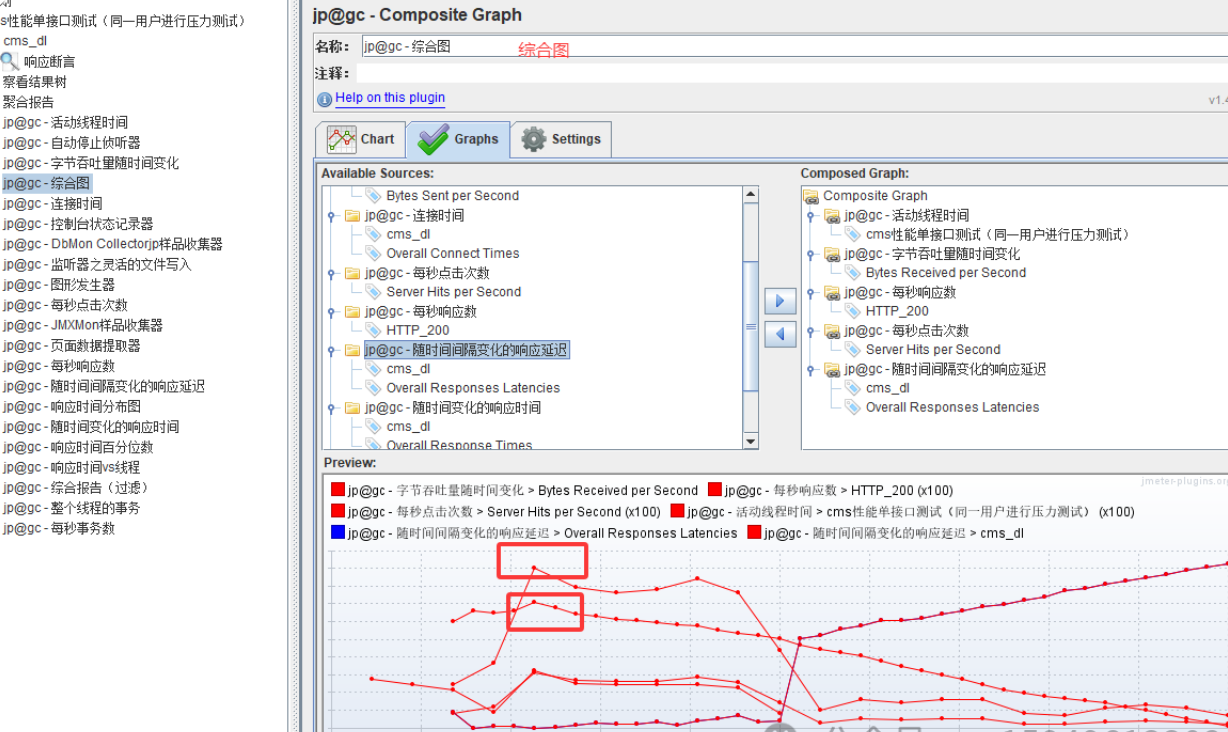
Task: Click the tag icon of Server Hits per Second in Composed Graph
Action: tap(853, 350)
